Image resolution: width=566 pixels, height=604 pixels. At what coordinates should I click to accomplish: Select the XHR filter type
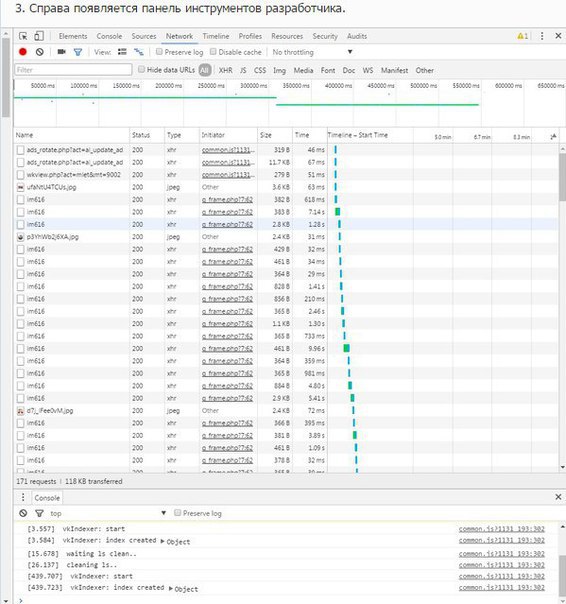225,70
